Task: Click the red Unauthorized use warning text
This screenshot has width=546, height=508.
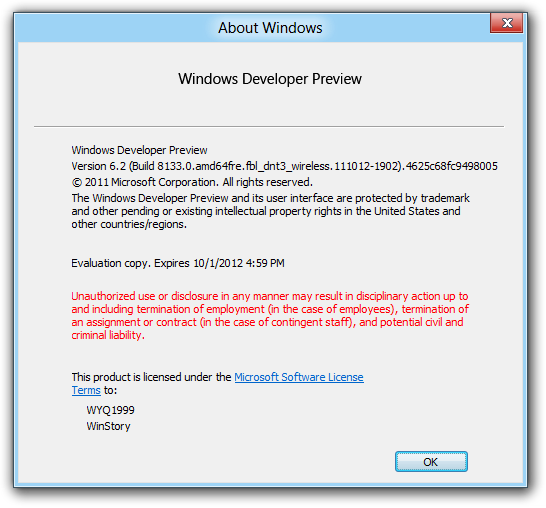Action: coord(270,315)
